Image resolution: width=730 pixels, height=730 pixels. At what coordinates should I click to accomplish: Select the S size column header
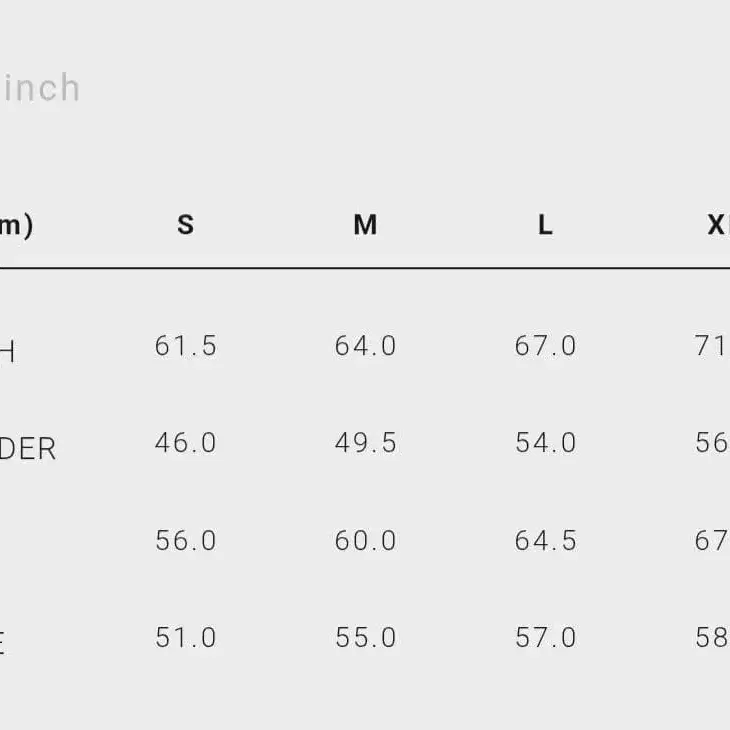click(185, 225)
